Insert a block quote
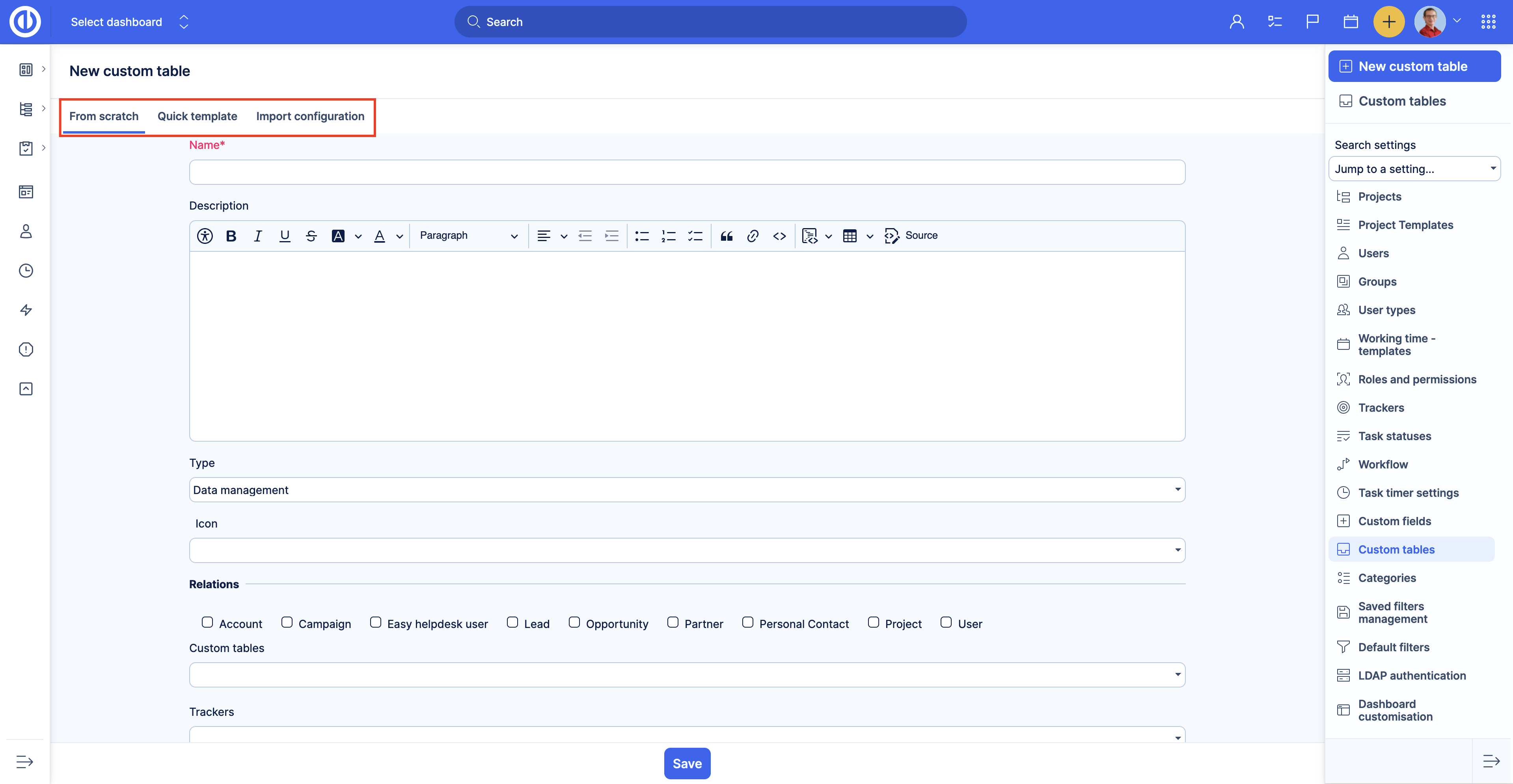 point(727,236)
